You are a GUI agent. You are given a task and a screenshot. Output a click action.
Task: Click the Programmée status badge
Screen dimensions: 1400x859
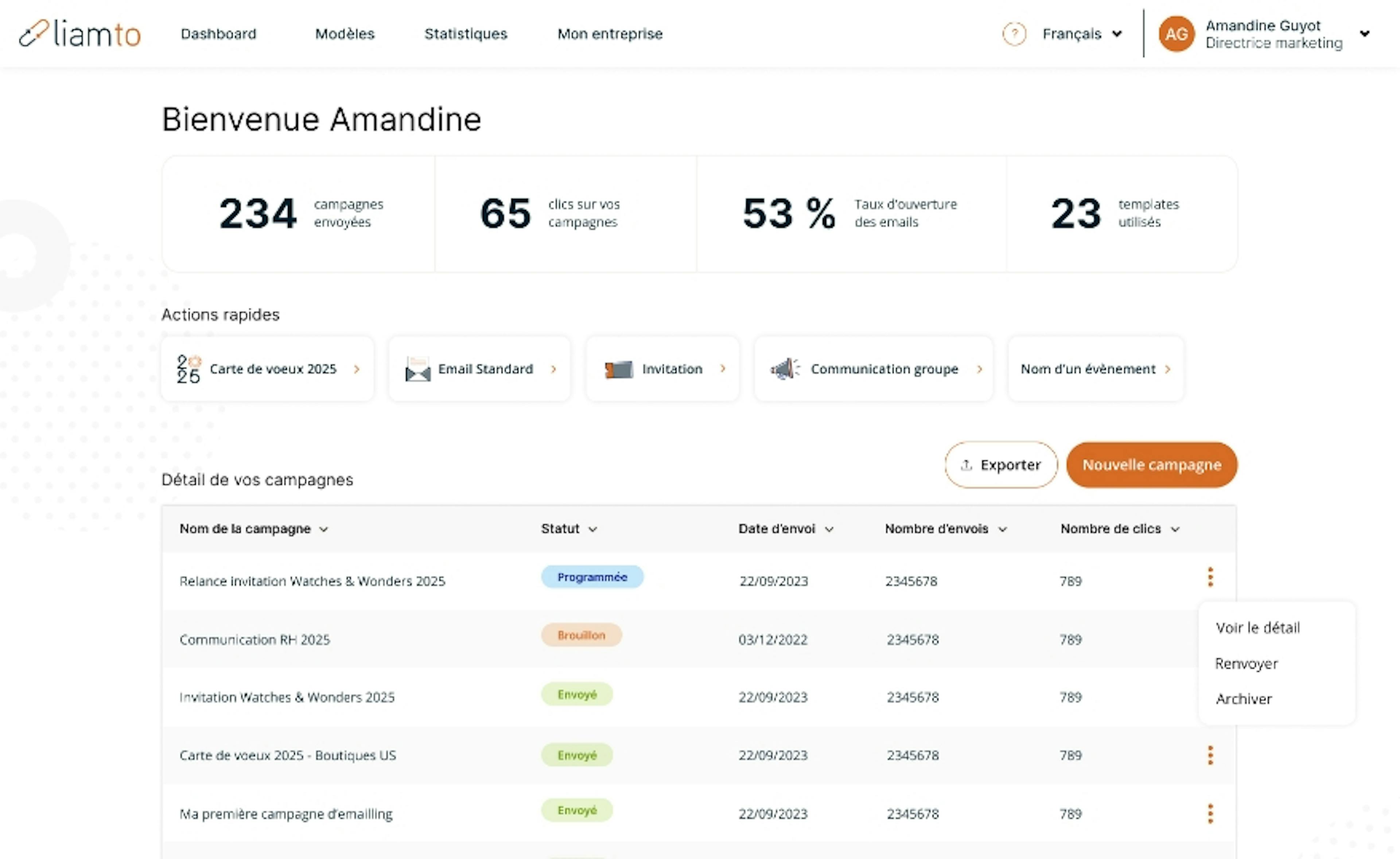pos(592,577)
